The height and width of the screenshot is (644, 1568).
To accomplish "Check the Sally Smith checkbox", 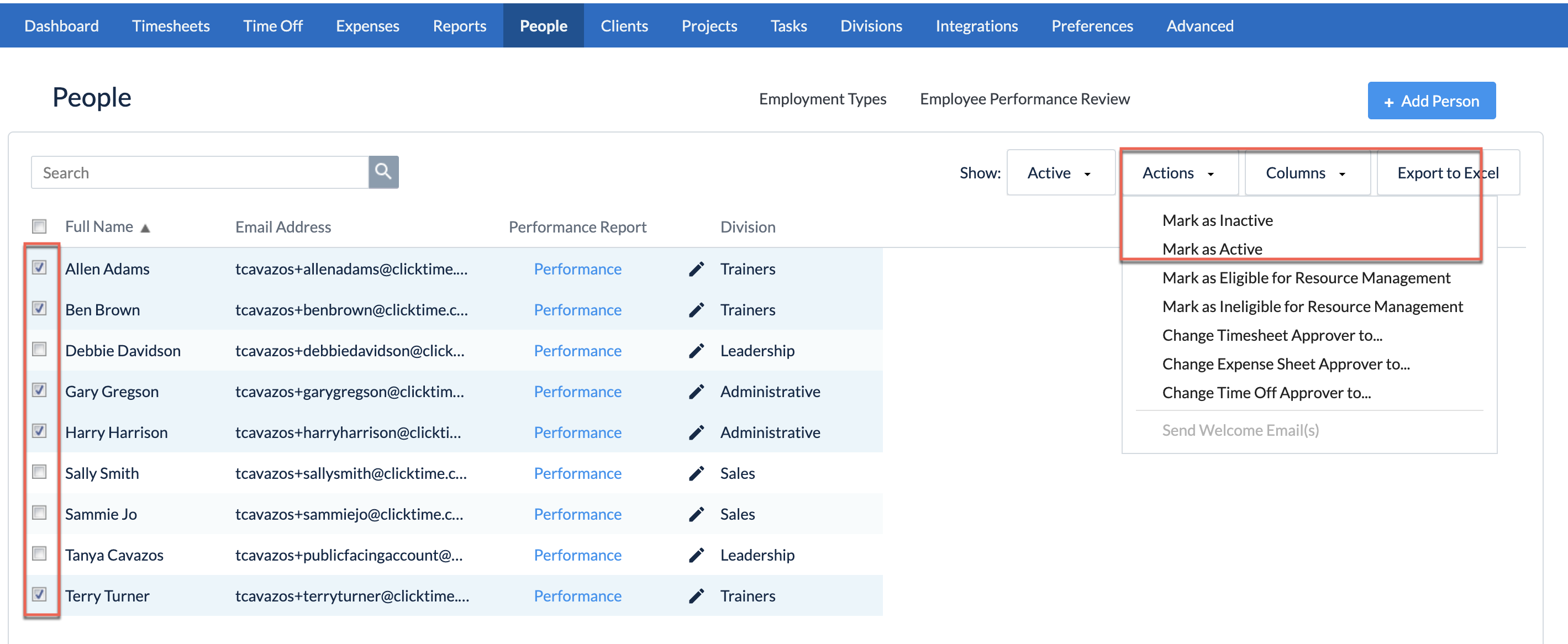I will tap(40, 471).
